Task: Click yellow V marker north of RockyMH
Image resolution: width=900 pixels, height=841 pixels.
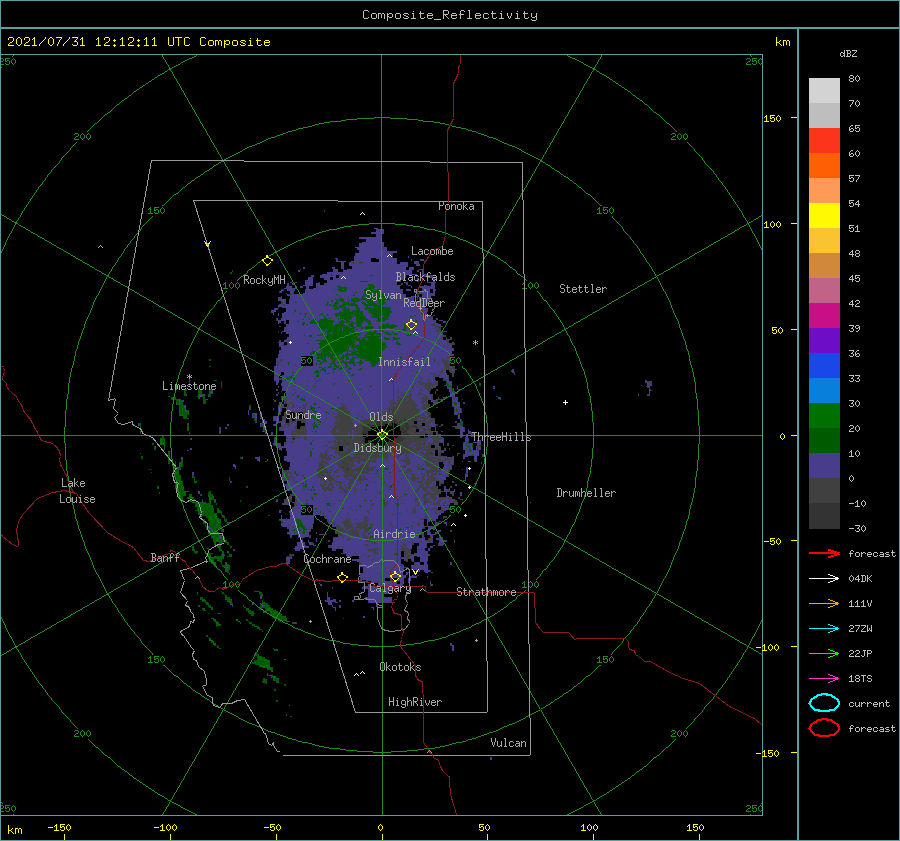Action: (x=208, y=244)
